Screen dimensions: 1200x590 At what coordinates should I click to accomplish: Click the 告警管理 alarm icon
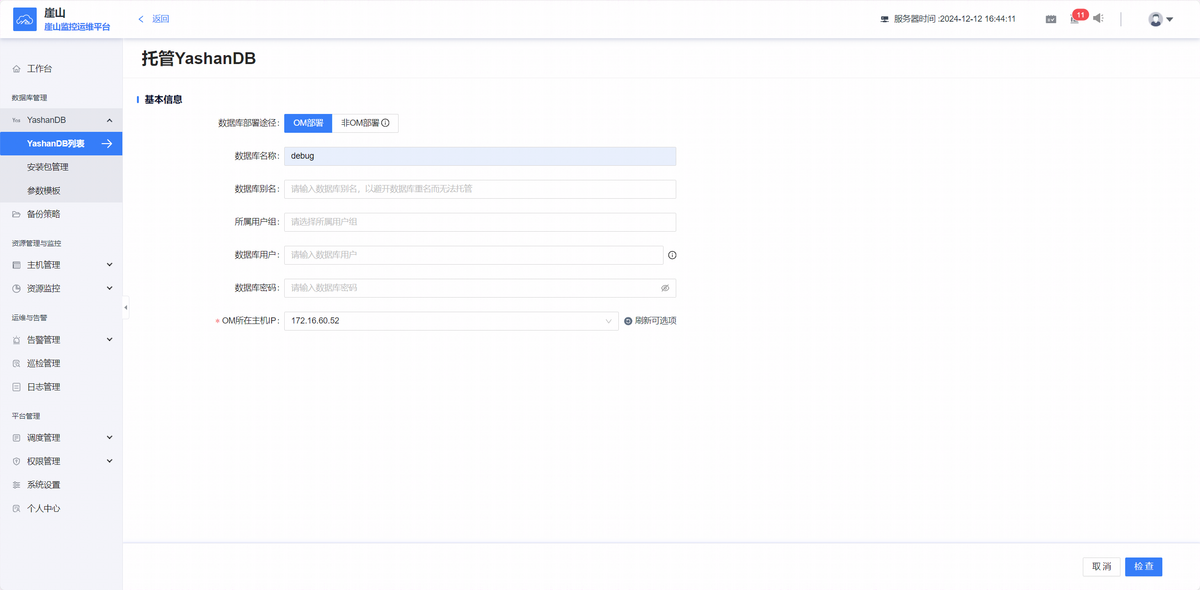click(16, 340)
